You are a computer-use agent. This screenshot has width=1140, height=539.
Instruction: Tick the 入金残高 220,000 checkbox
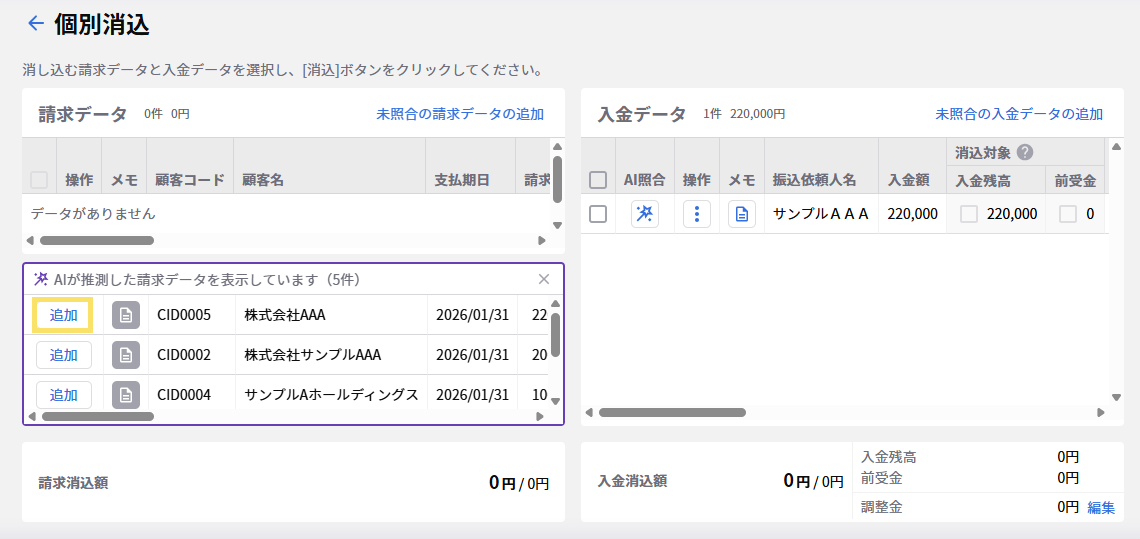tap(969, 214)
